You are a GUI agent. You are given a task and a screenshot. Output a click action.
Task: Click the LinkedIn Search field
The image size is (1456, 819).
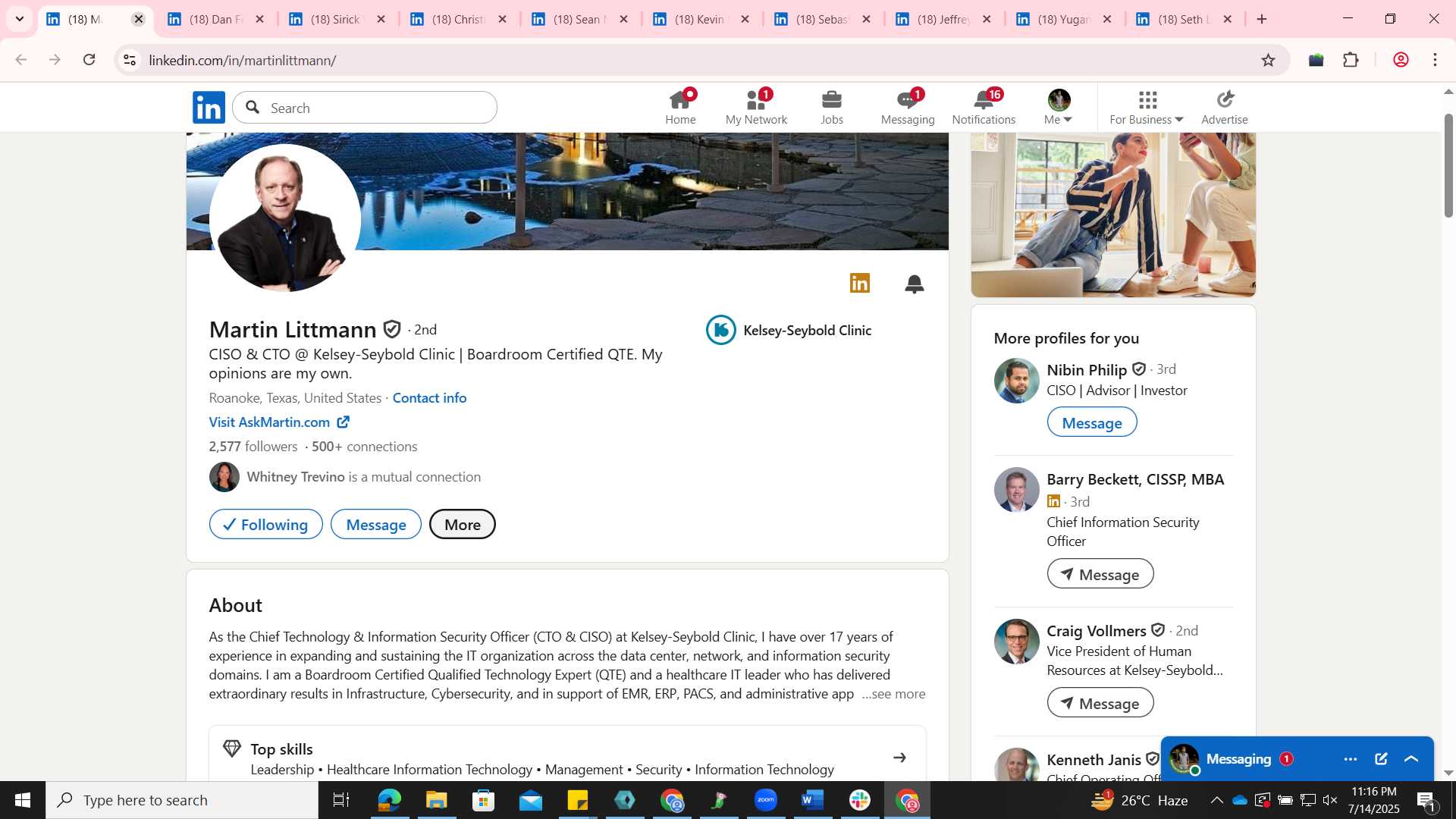(x=365, y=108)
